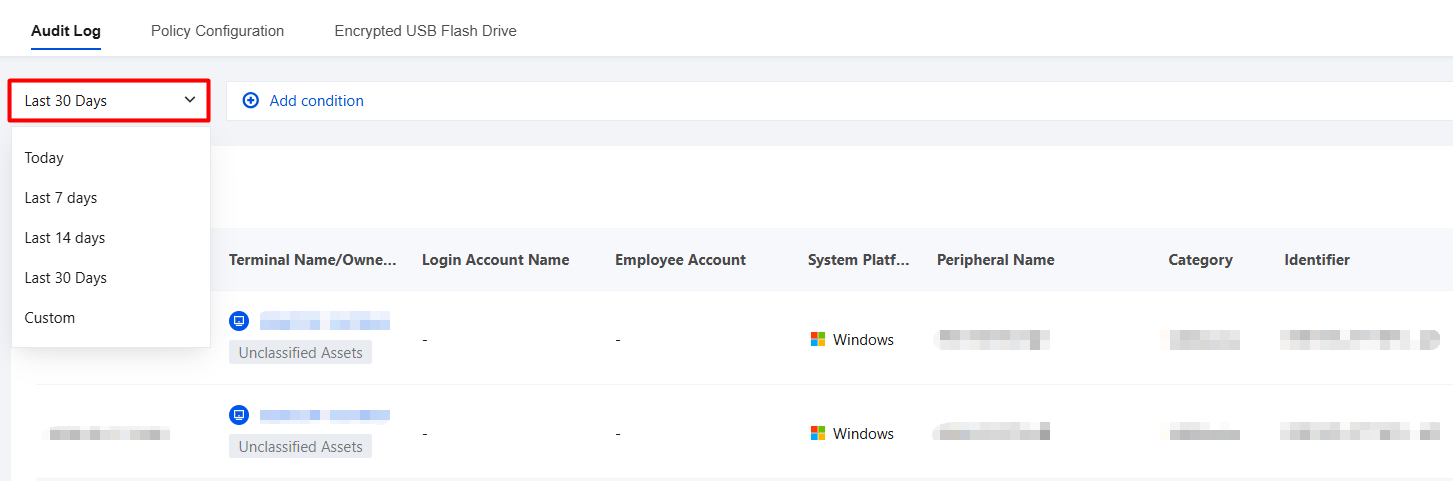The image size is (1453, 481).
Task: Click the Windows logo in second row
Action: (x=818, y=434)
